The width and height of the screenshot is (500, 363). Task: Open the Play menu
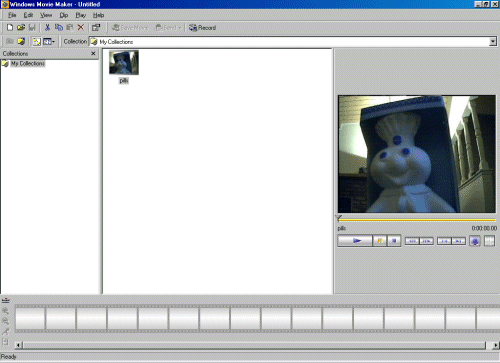coord(80,15)
